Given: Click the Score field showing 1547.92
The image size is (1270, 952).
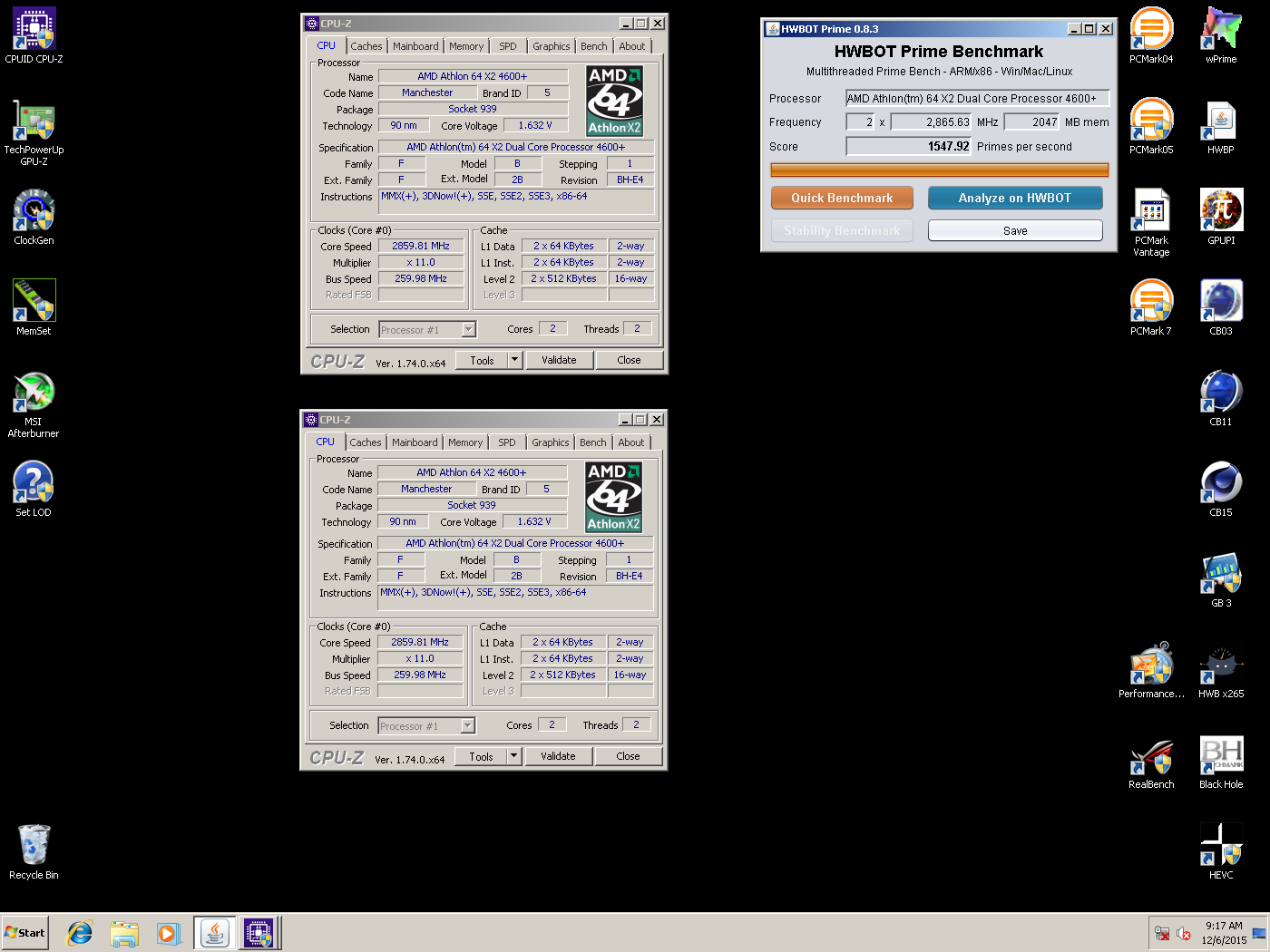Looking at the screenshot, I should point(909,146).
